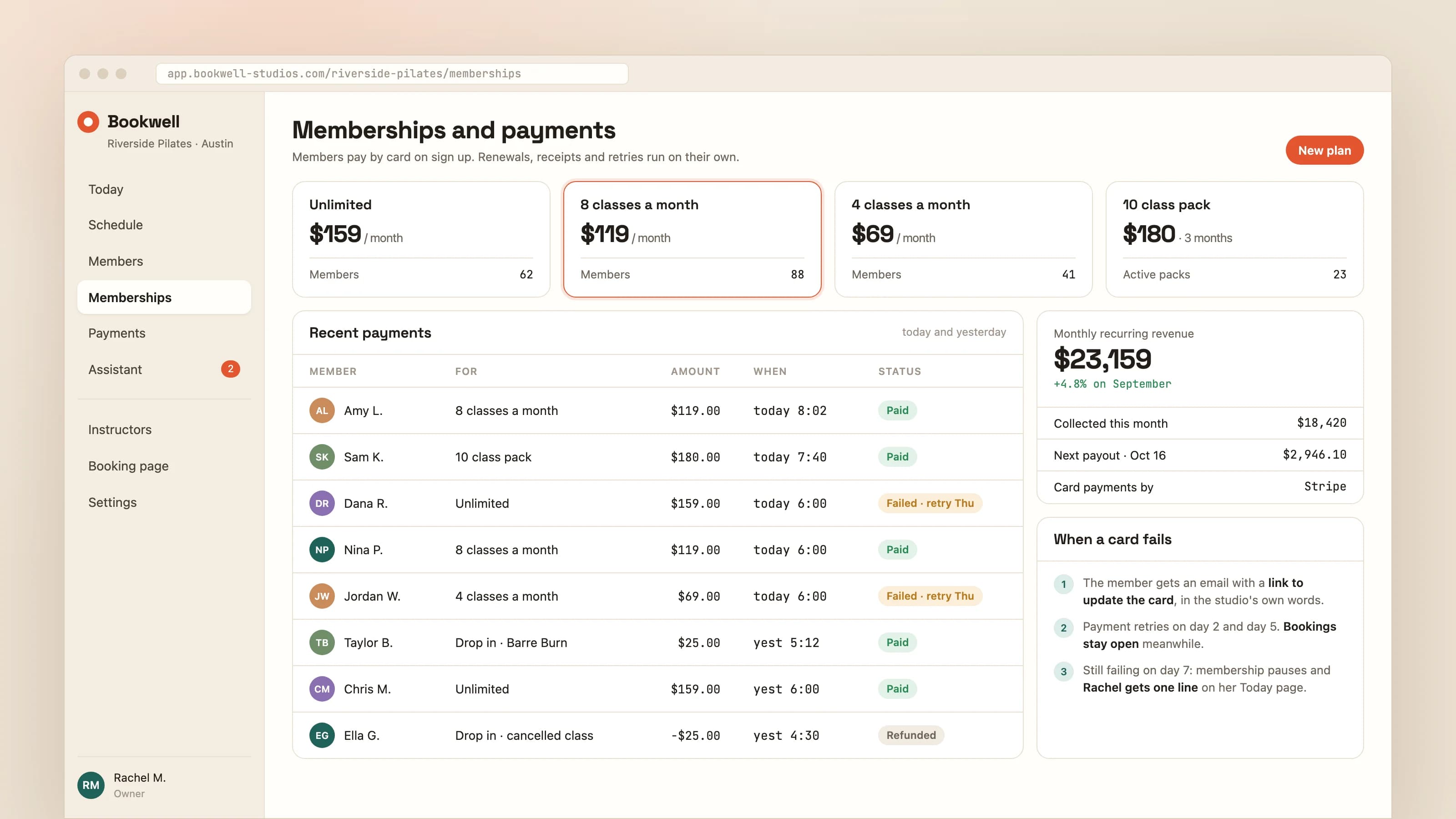Select Memberships in the sidebar
Image resolution: width=1456 pixels, height=819 pixels.
(x=164, y=297)
